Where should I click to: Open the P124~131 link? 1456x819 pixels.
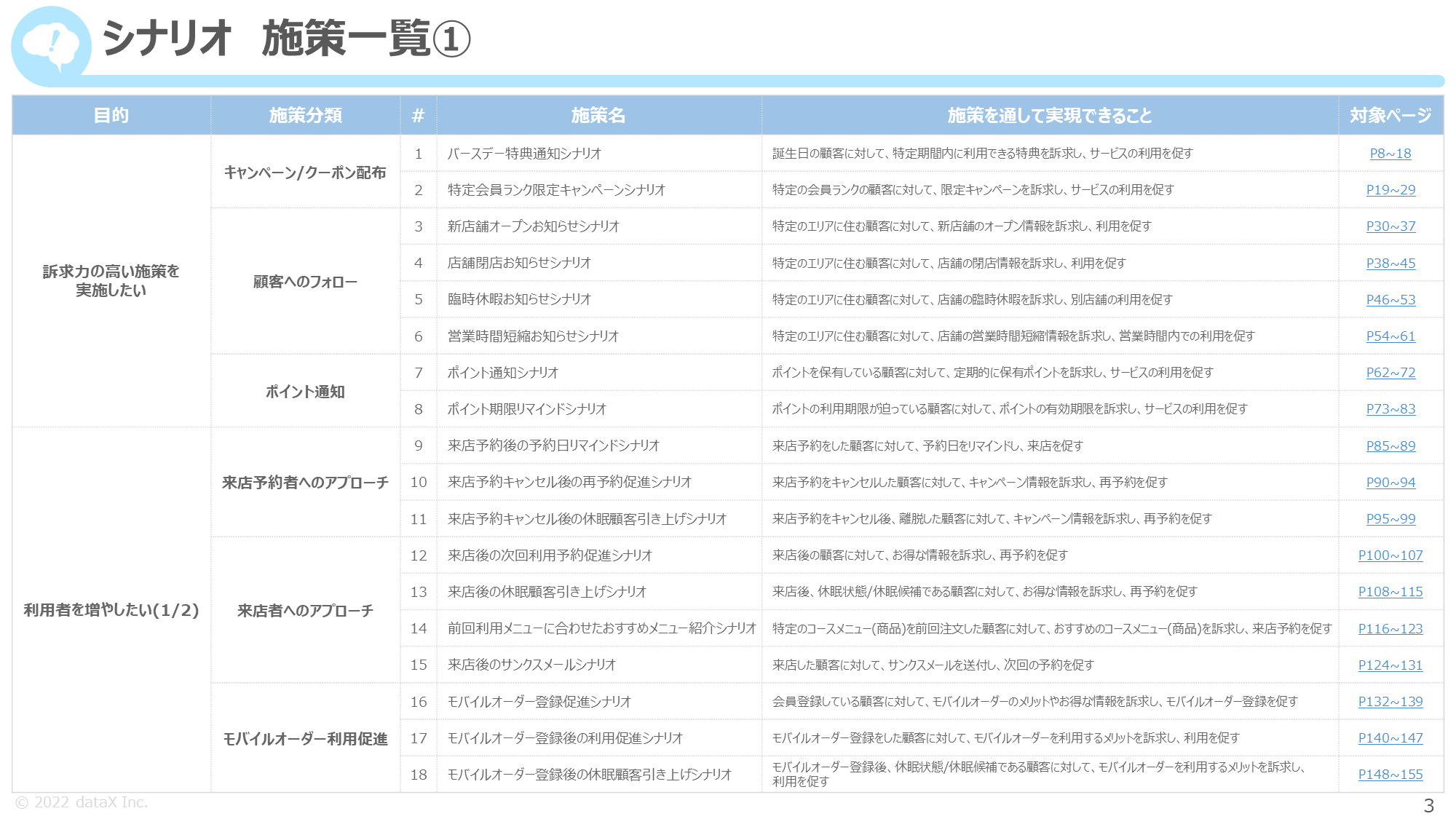pos(1390,665)
